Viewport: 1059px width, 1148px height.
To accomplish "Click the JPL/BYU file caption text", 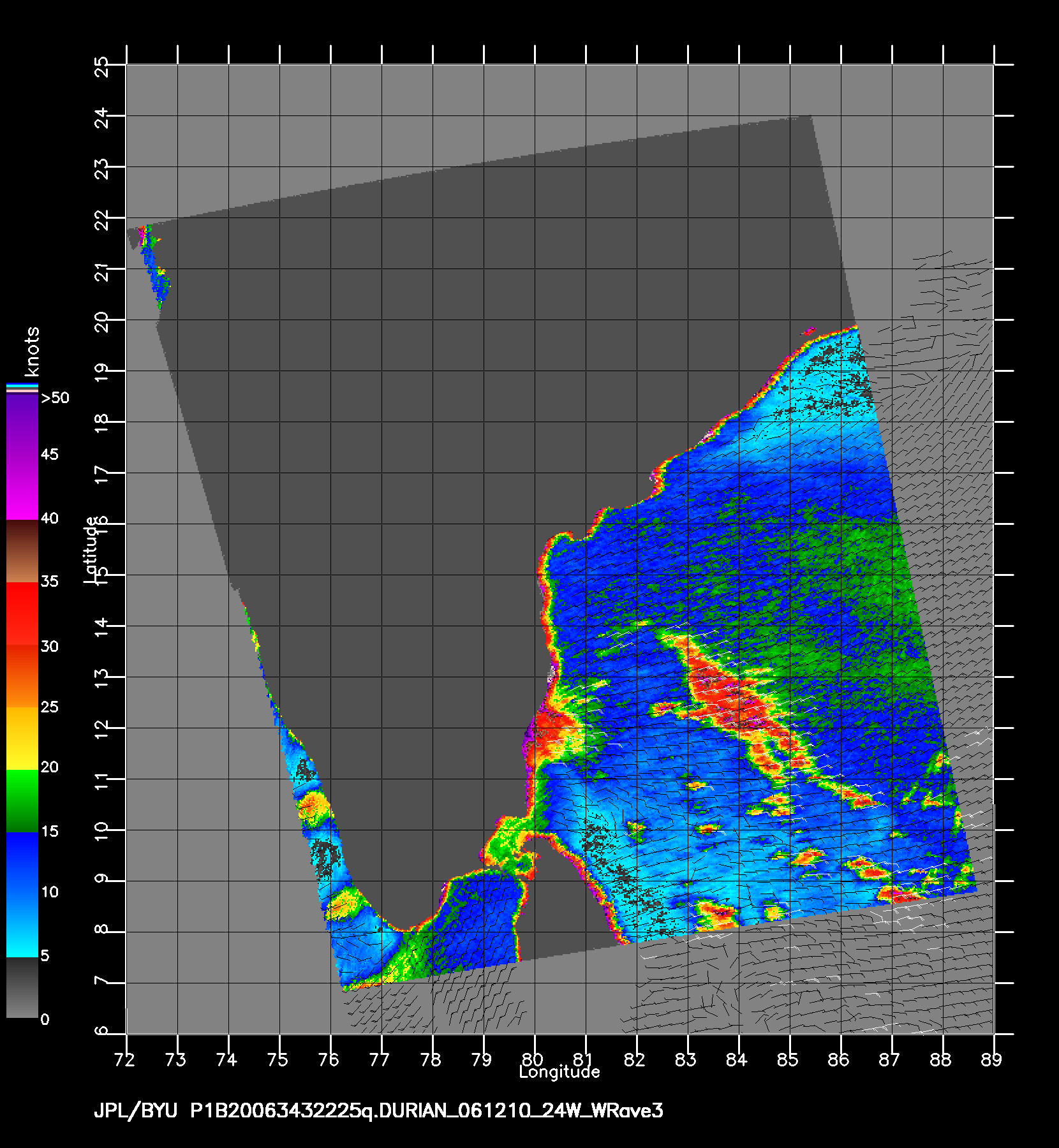I will [378, 1111].
